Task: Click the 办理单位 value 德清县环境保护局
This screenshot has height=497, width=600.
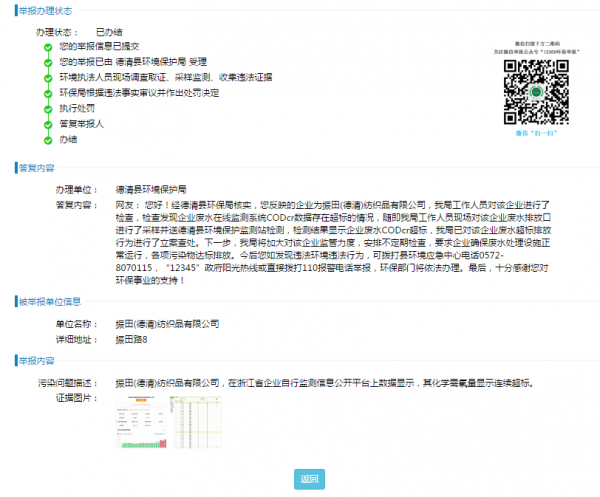Action: [x=150, y=189]
